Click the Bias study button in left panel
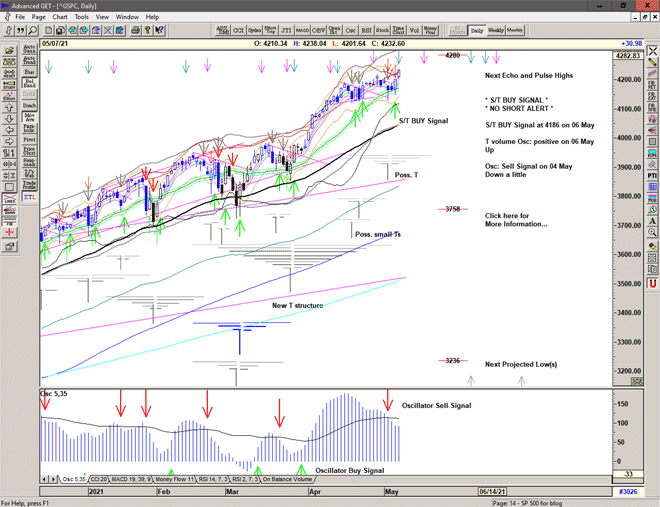Viewport: 660px width, 507px height. click(29, 71)
